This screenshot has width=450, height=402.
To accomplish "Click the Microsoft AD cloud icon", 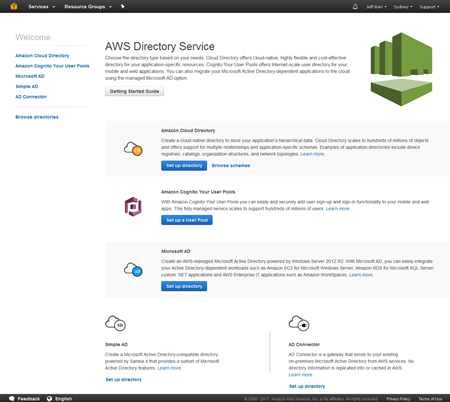I will tap(133, 269).
